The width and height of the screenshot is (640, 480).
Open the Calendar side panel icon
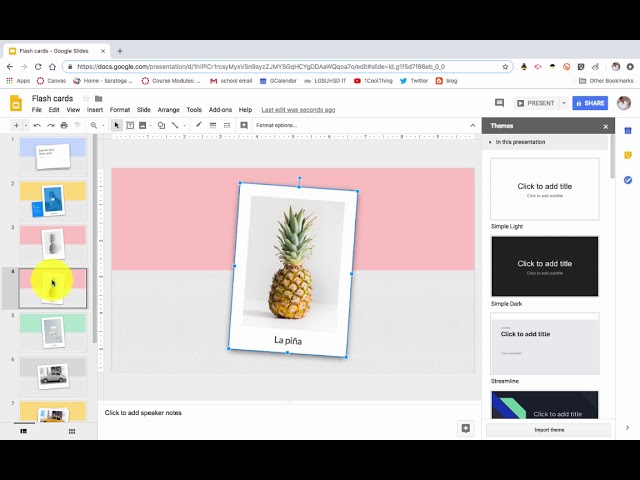point(628,131)
